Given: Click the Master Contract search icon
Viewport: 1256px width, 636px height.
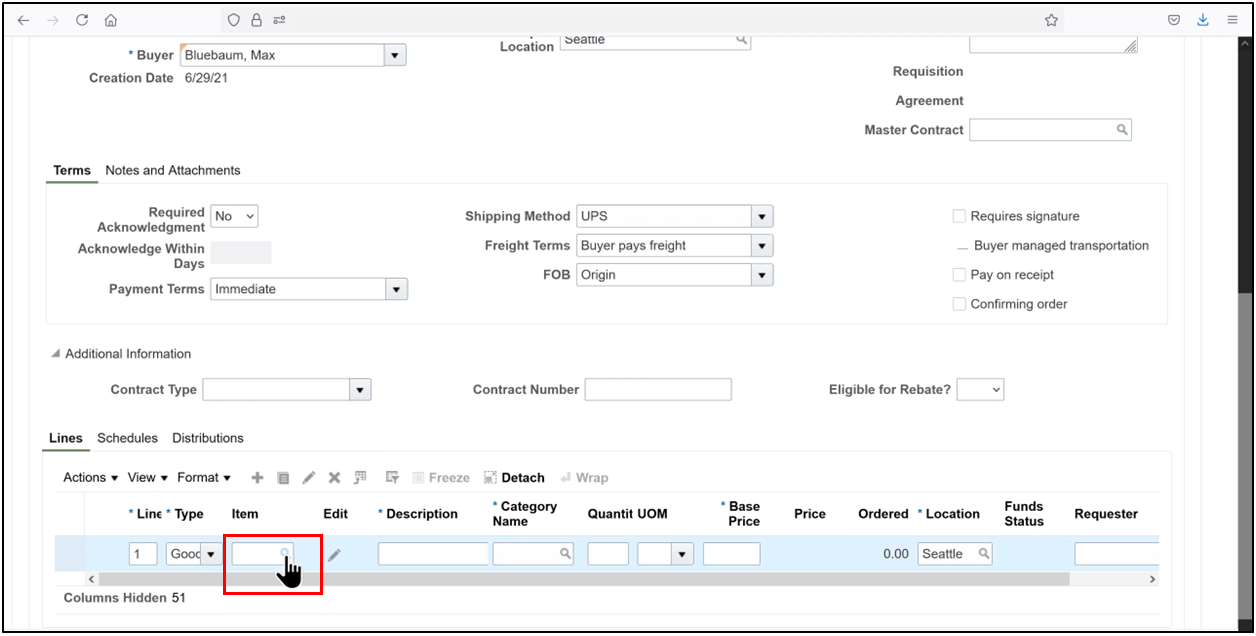Looking at the screenshot, I should pos(1121,129).
